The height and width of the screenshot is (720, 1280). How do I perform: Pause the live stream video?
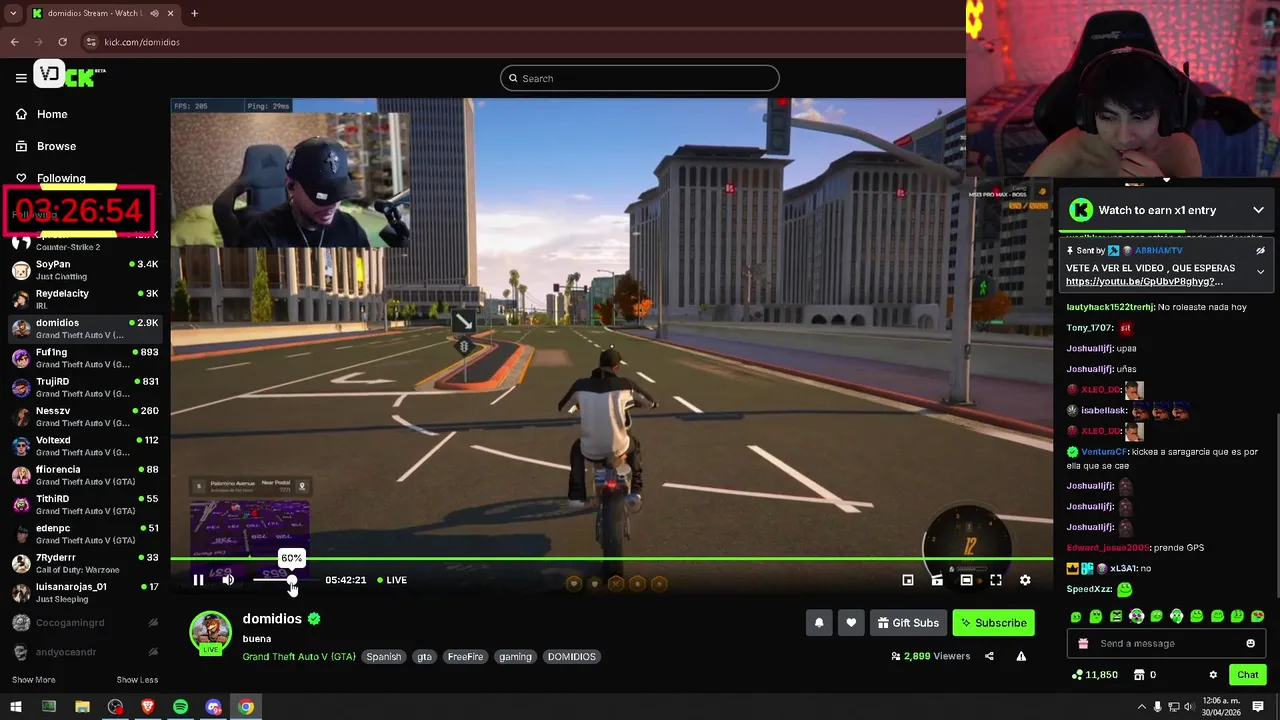(x=198, y=580)
